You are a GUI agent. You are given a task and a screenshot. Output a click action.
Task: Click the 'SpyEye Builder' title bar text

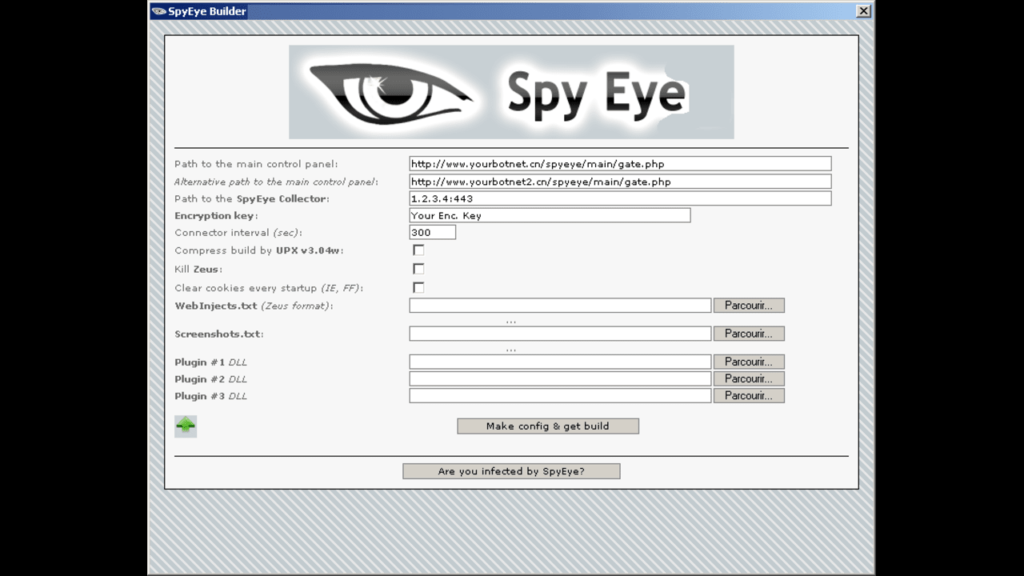pyautogui.click(x=207, y=11)
